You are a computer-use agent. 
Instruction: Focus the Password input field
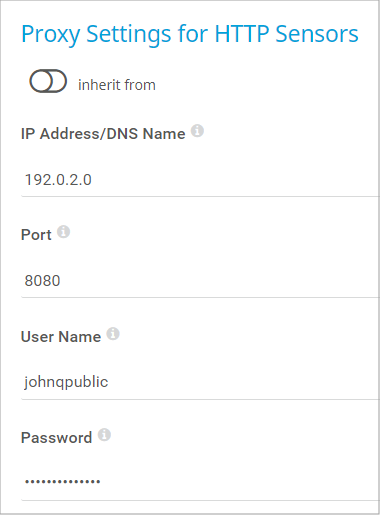(x=200, y=482)
